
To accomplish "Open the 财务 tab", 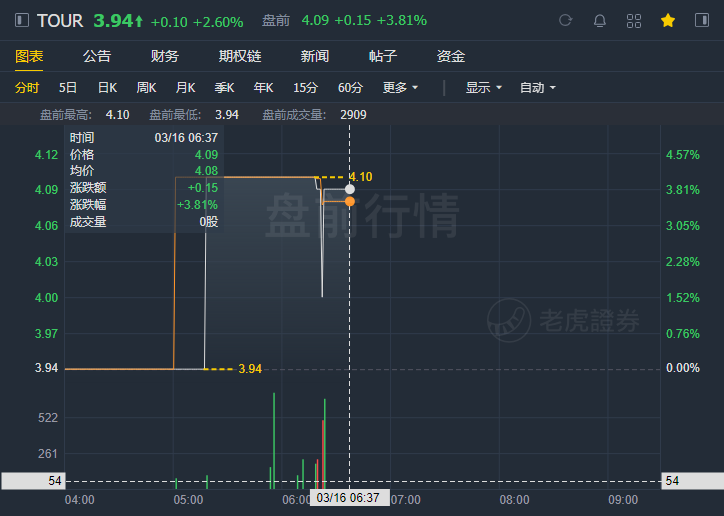I will point(165,56).
